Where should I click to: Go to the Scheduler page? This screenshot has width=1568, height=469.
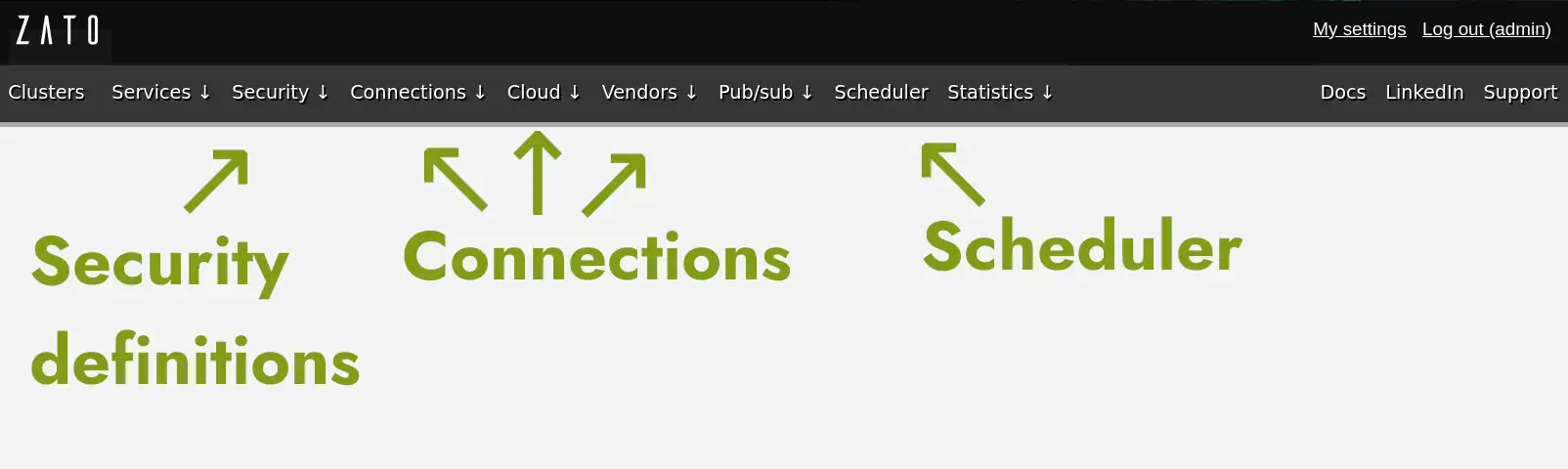[x=881, y=93]
